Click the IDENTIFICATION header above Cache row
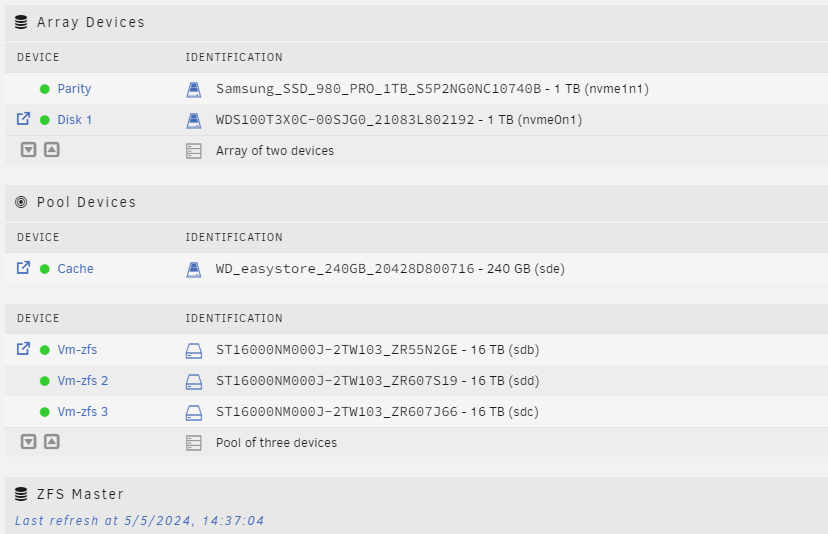The height and width of the screenshot is (534, 828). 234,237
